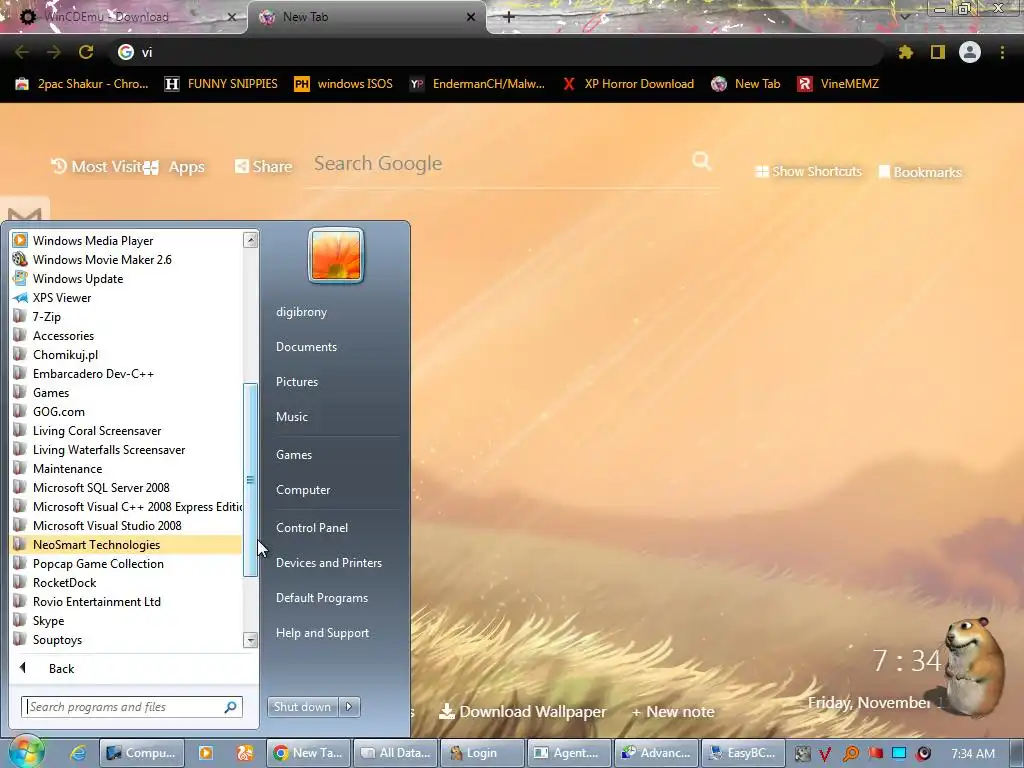1024x768 pixels.
Task: Open the Shut down options arrow
Action: click(349, 707)
